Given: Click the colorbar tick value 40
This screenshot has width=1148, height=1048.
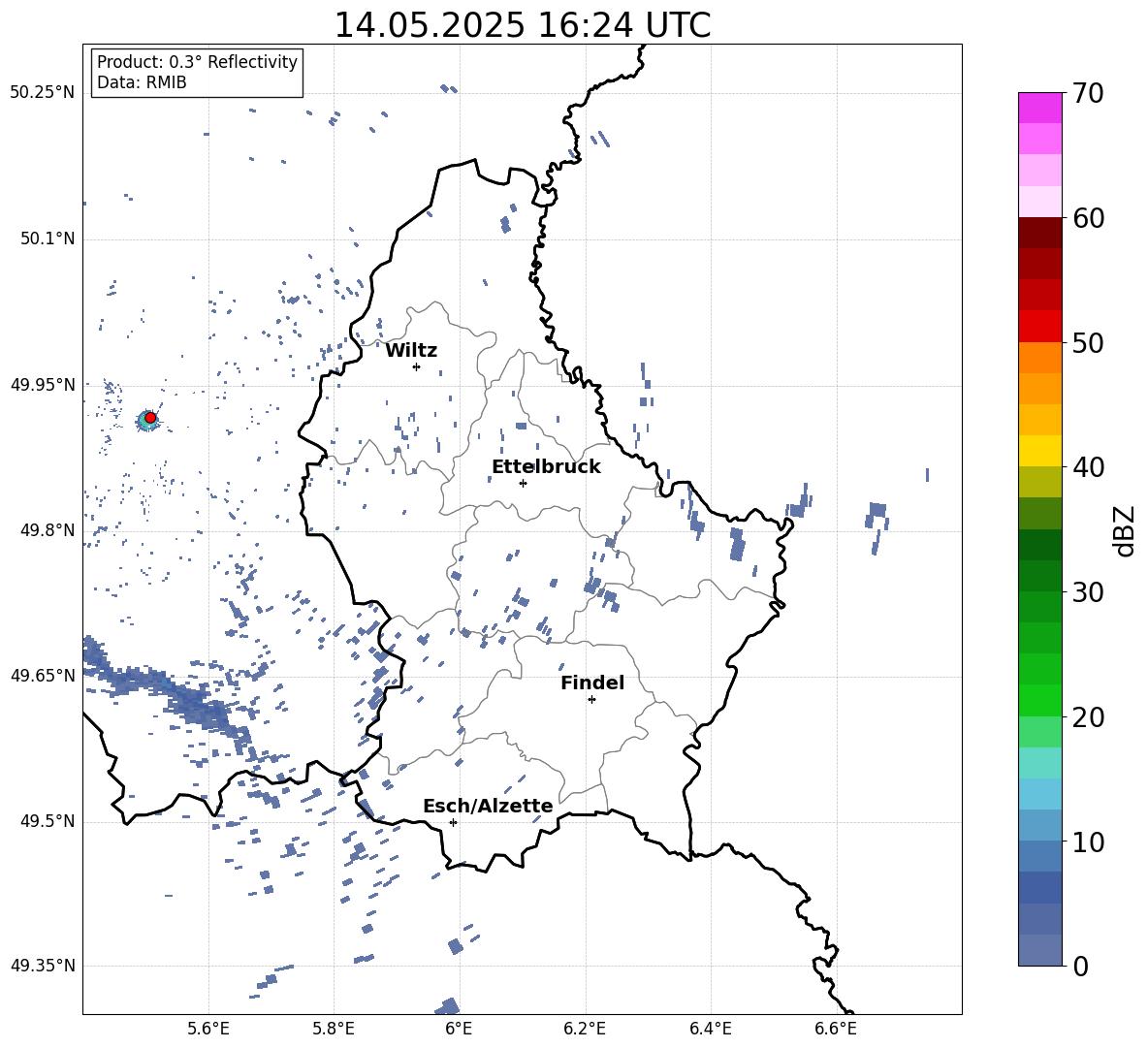Looking at the screenshot, I should coord(1088,467).
